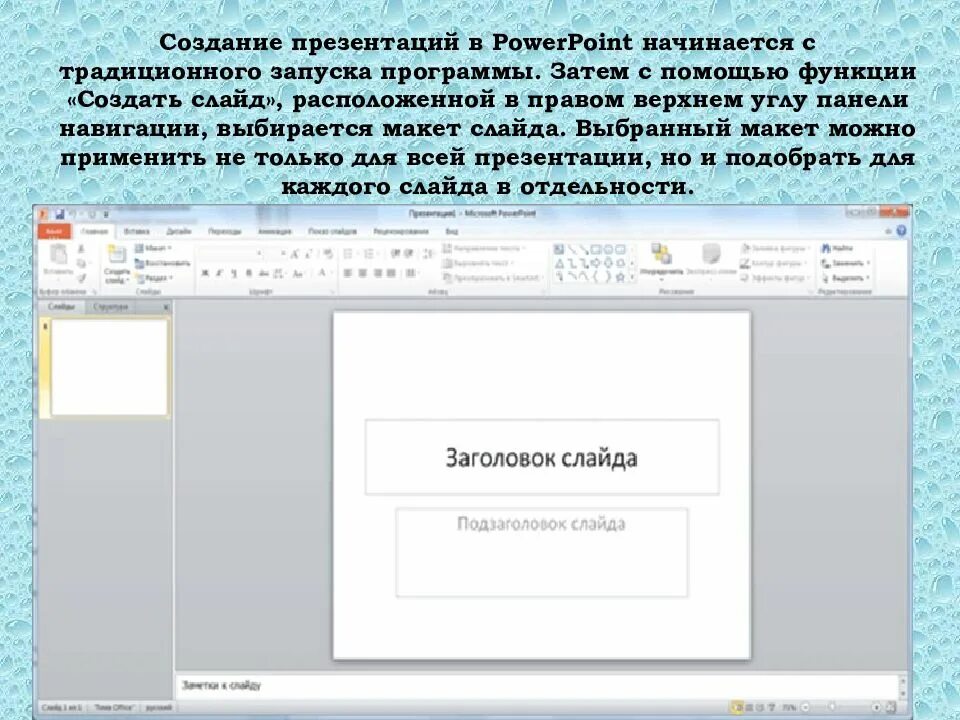Open the Рецензирование ribbon tab
Viewport: 960px width, 720px height.
401,231
